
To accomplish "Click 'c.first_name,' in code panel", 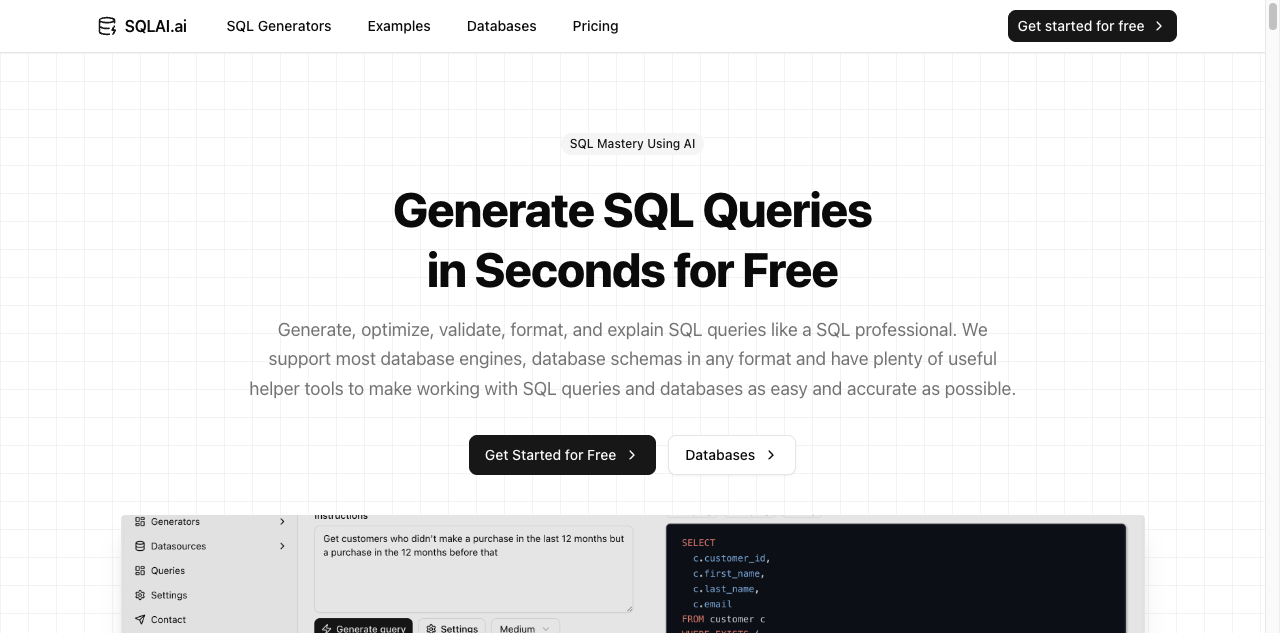I will [729, 574].
